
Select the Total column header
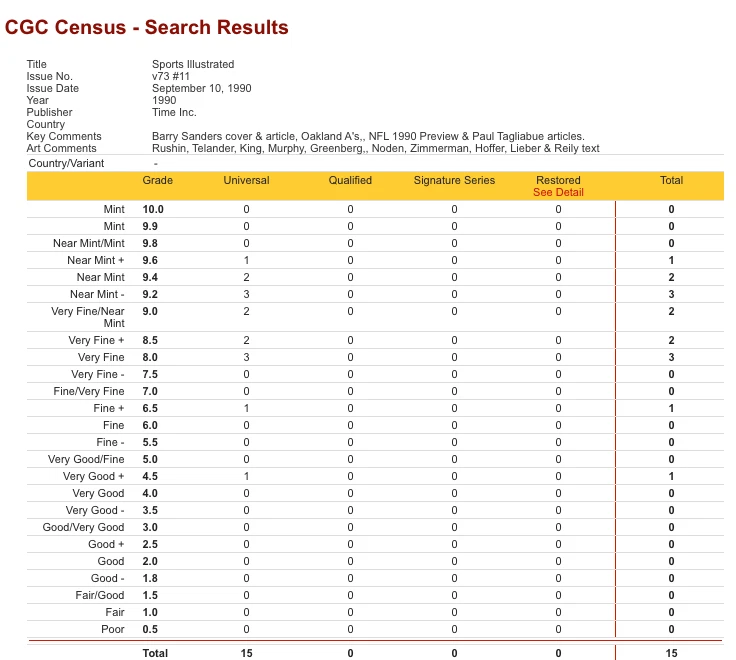[671, 180]
